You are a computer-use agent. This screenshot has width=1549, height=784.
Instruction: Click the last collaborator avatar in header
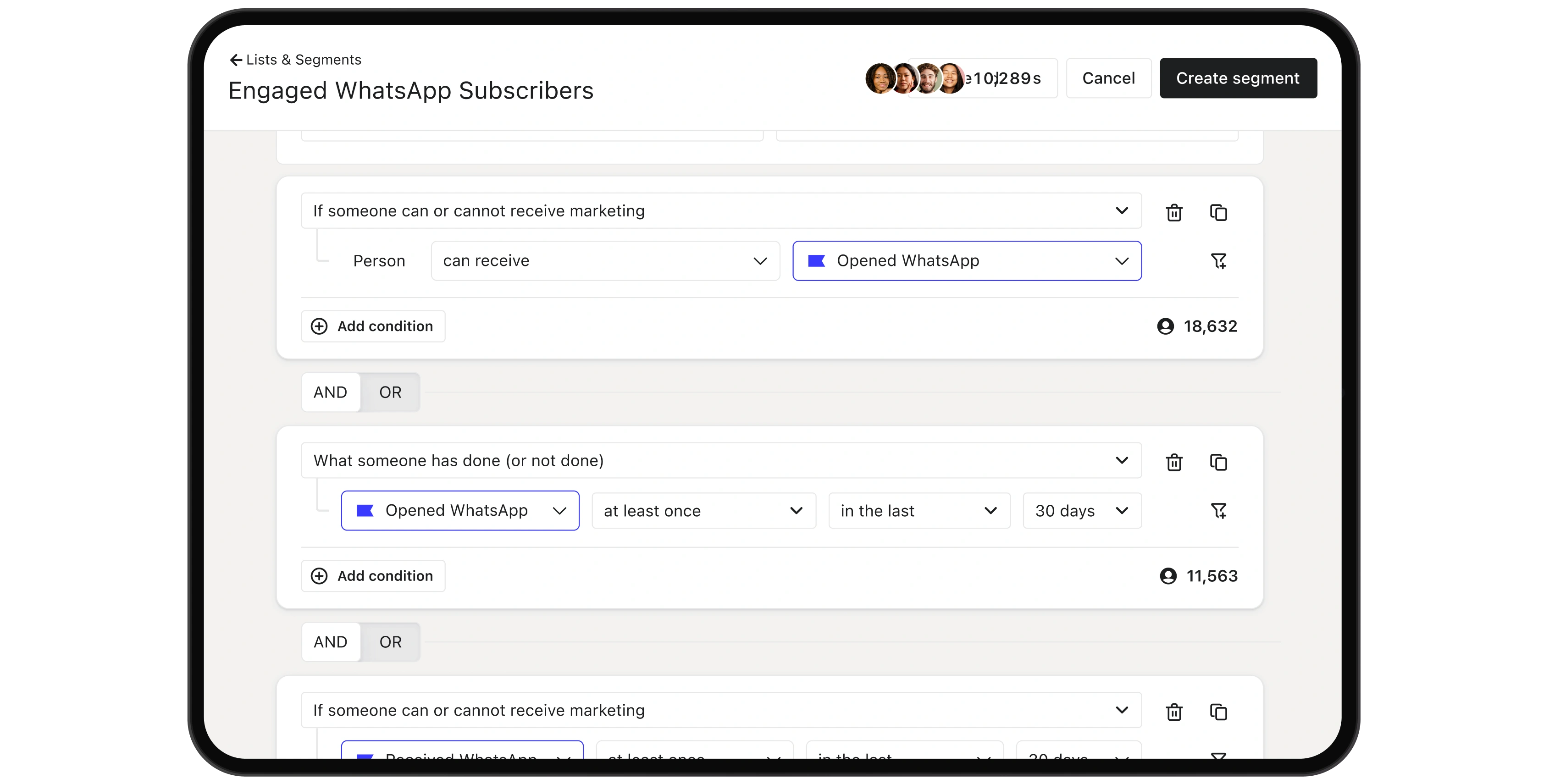[950, 78]
